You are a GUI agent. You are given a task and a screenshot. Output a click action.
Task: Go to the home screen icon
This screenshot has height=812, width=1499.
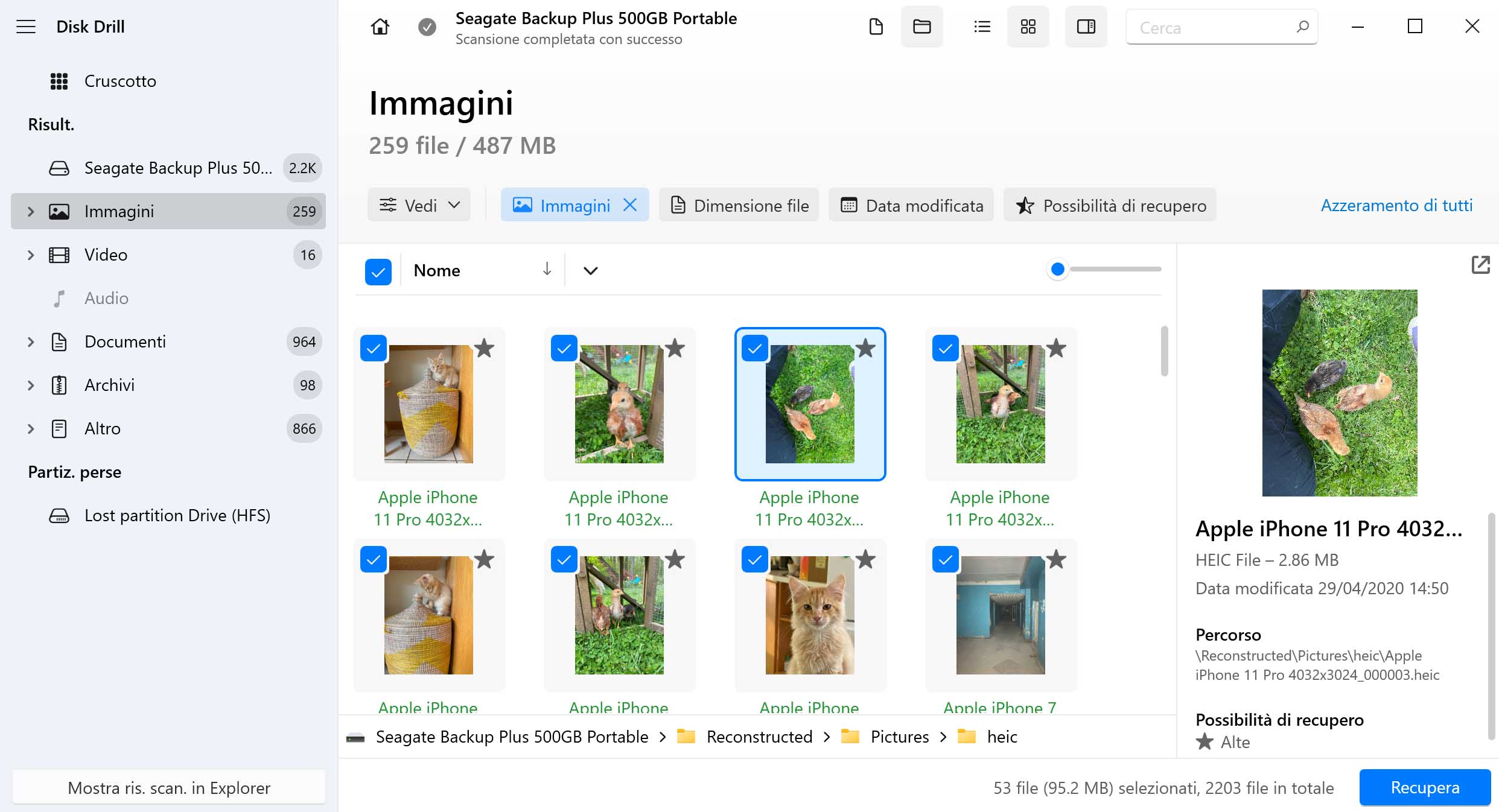click(x=380, y=27)
